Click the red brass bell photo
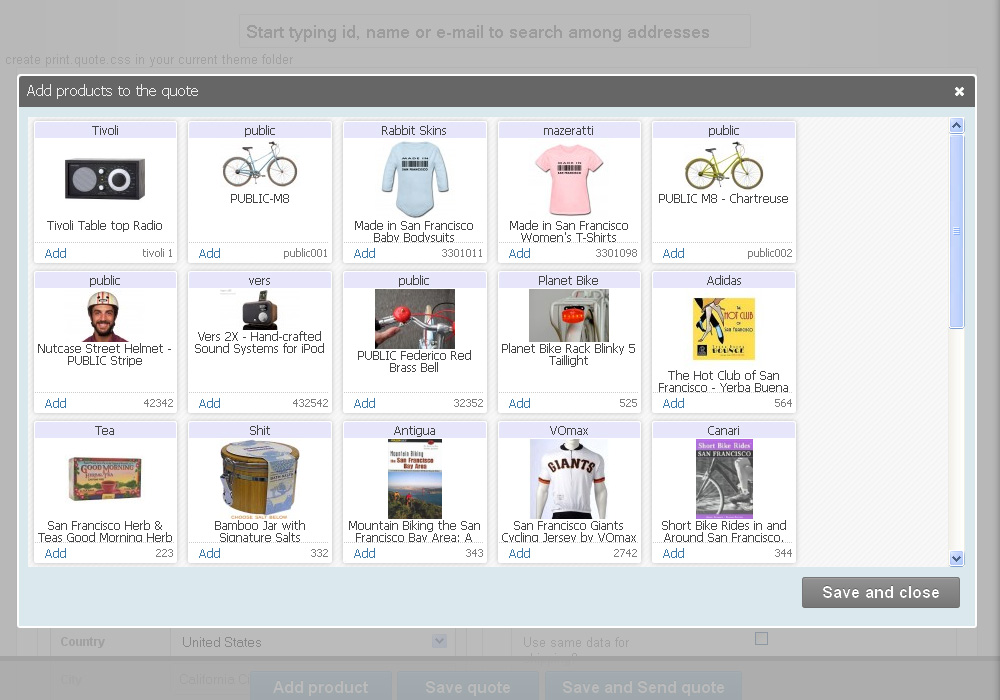Image resolution: width=1000 pixels, height=700 pixels. pos(415,319)
